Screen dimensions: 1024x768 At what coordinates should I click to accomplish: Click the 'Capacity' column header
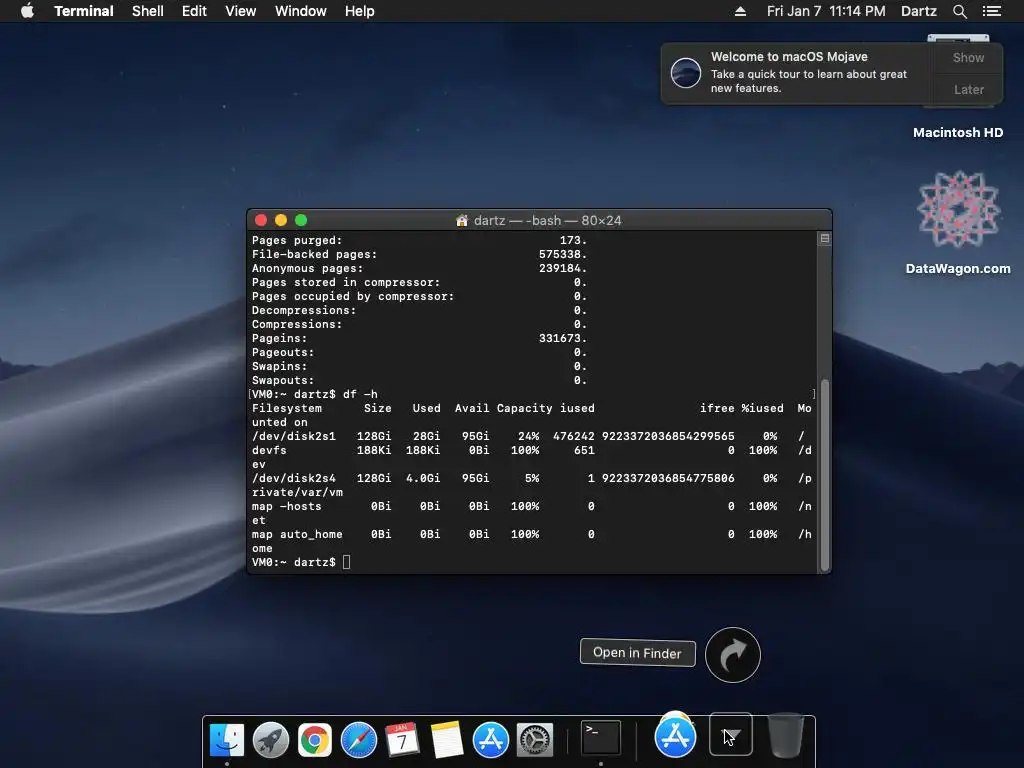(x=524, y=408)
